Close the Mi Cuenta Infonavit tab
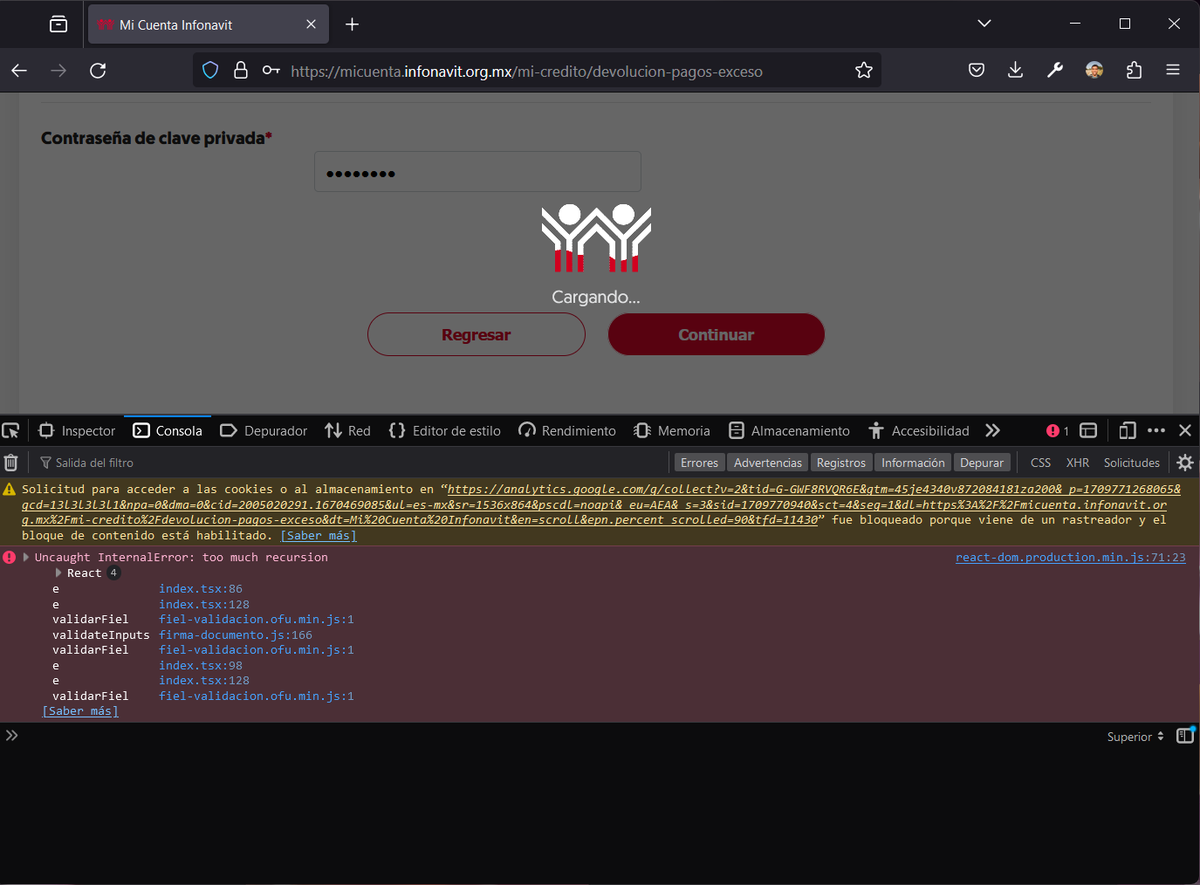The width and height of the screenshot is (1200, 885). [312, 24]
